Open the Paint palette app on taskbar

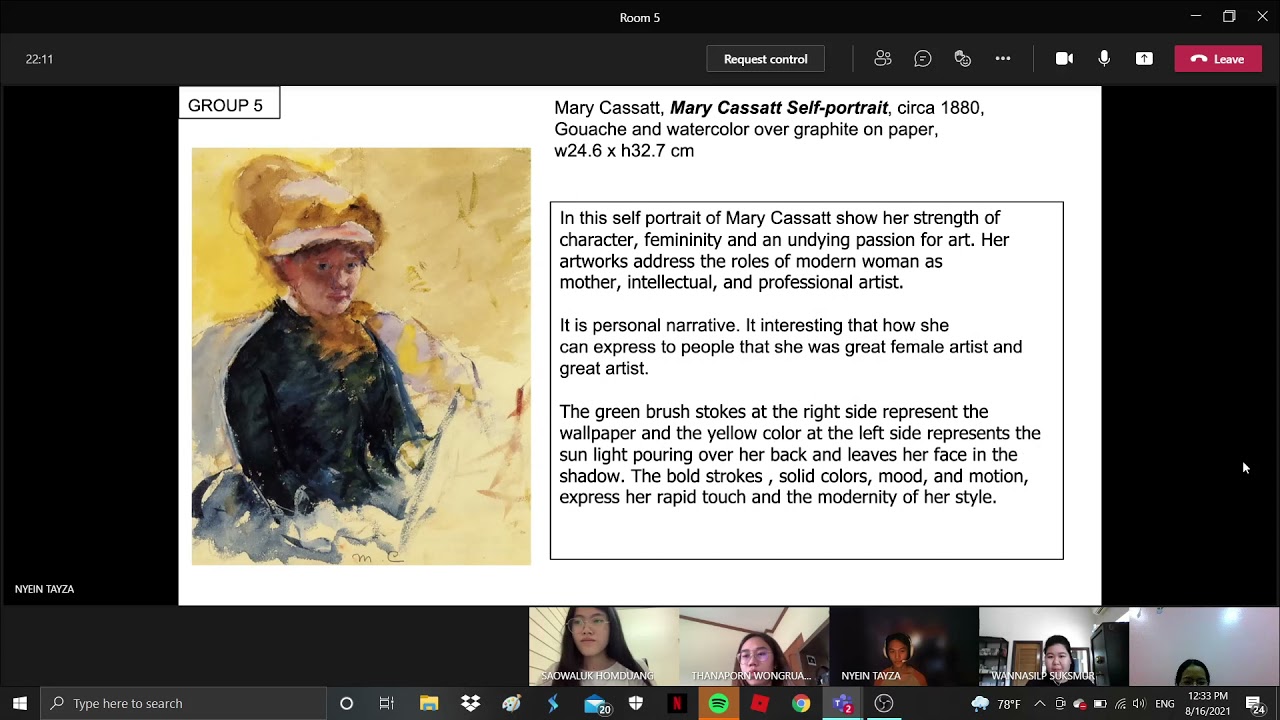[512, 703]
